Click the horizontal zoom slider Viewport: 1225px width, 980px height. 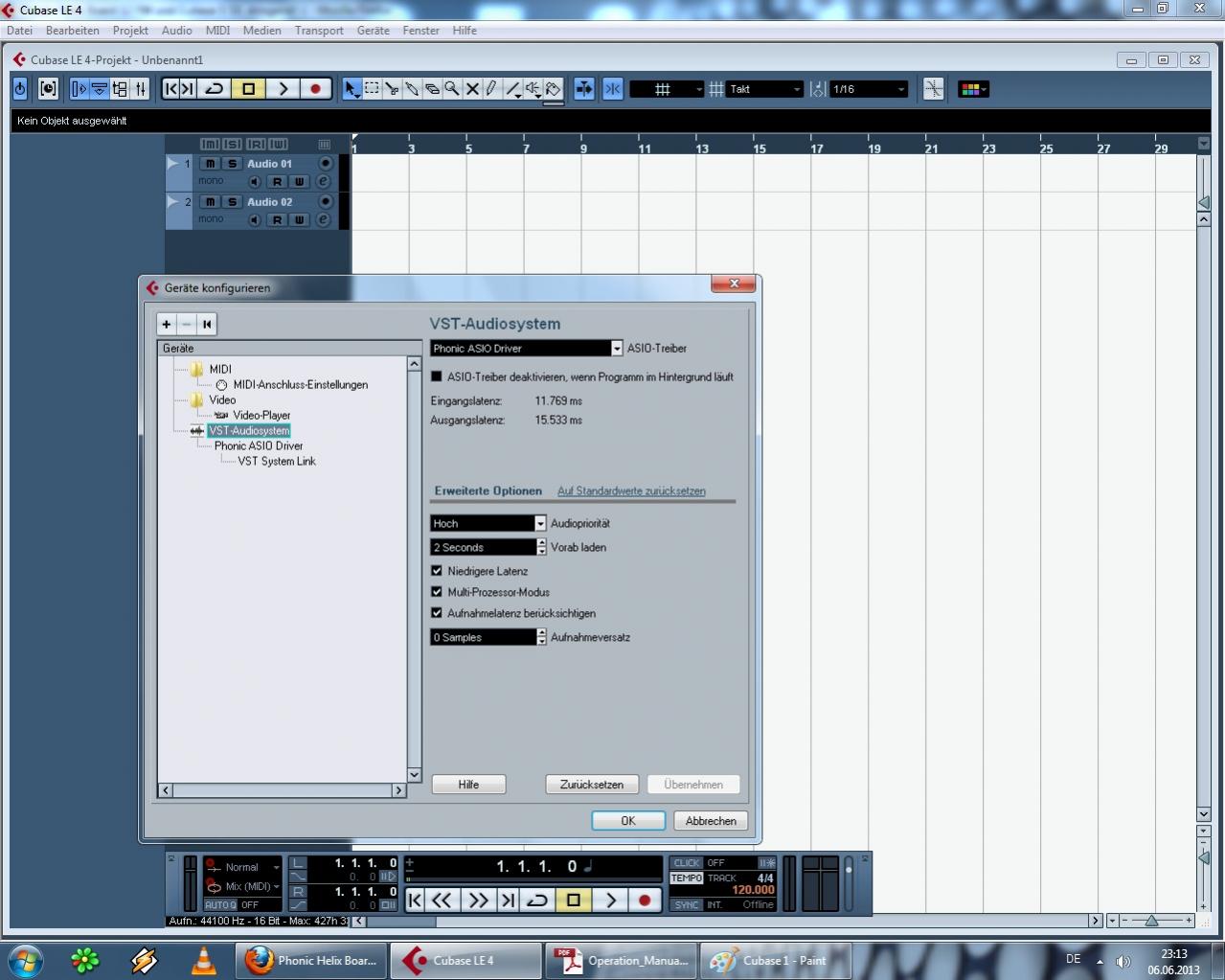point(1151,921)
